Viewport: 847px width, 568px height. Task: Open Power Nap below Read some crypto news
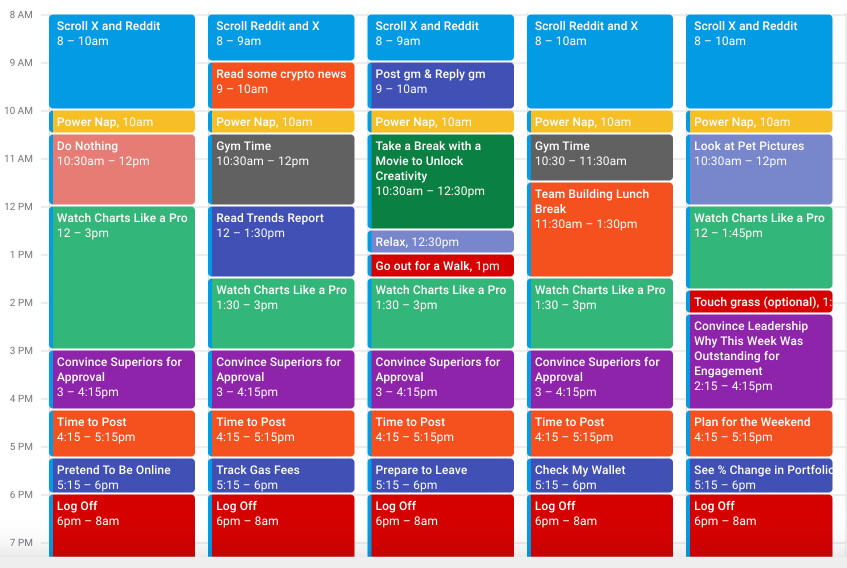(281, 121)
